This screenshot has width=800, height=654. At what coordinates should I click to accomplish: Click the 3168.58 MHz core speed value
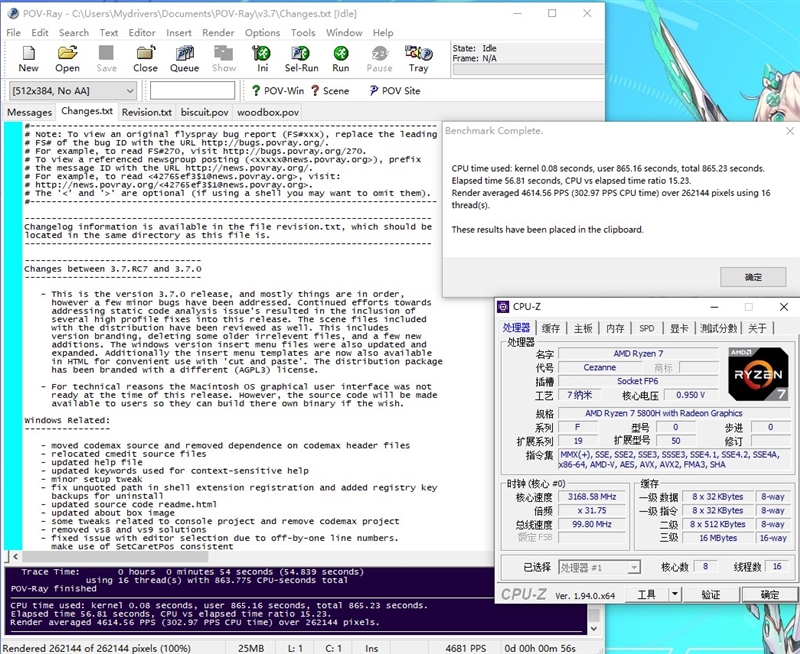pyautogui.click(x=592, y=496)
